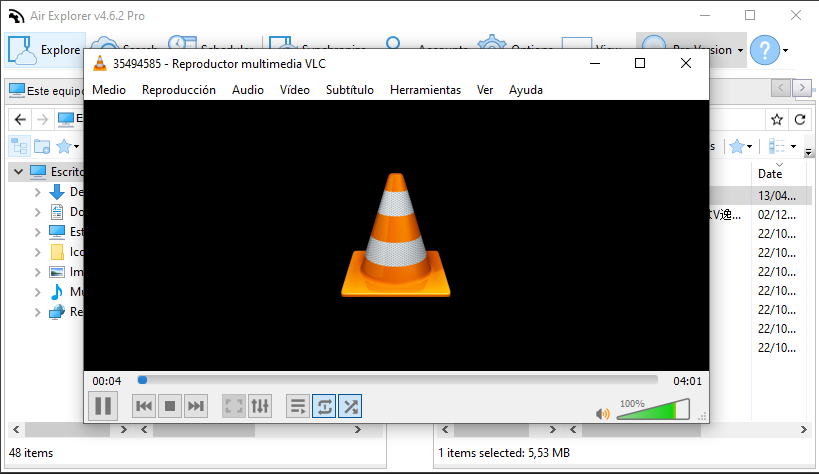
Task: Skip to next track in VLC
Action: coord(196,406)
